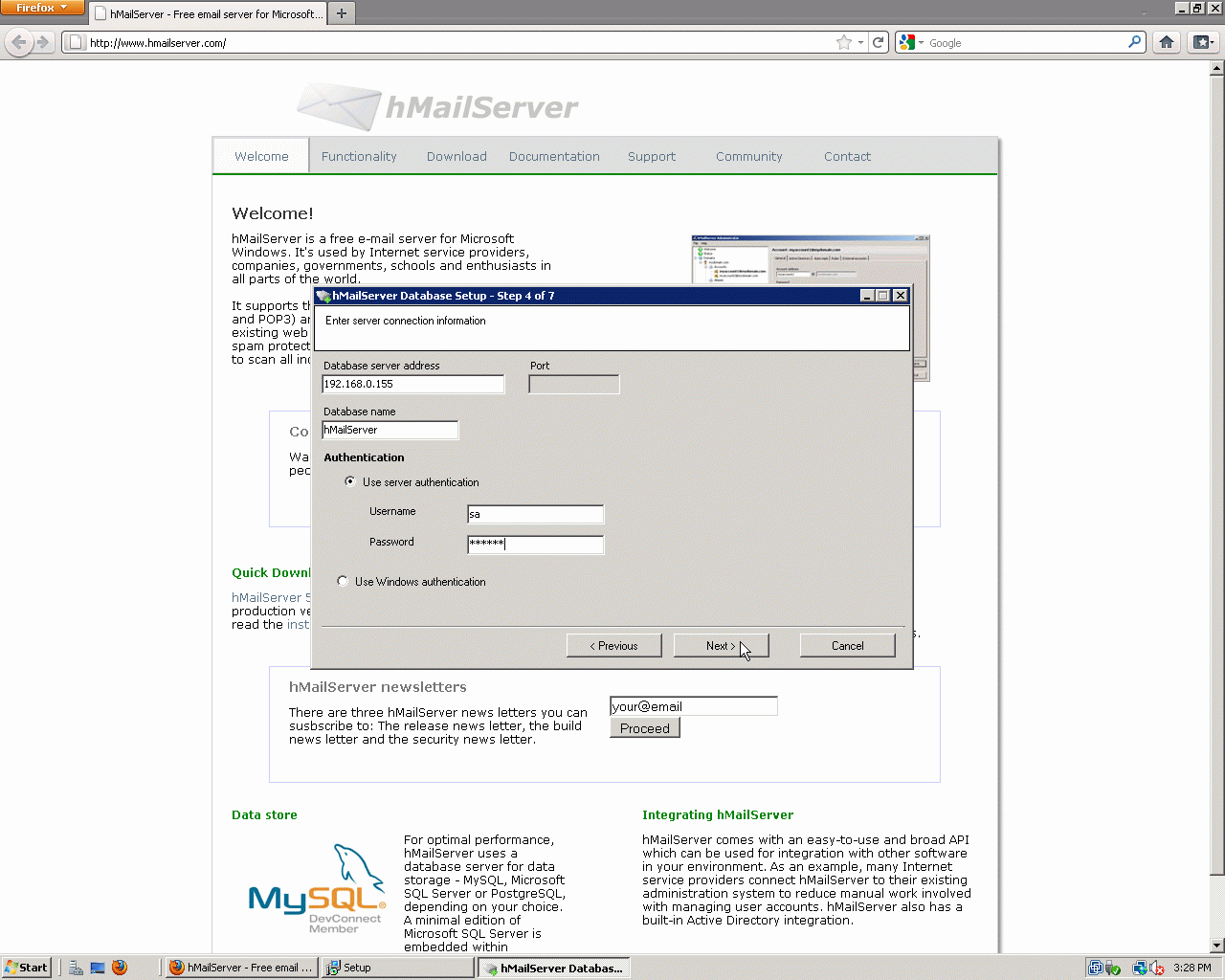Click the volume muted tray icon
Viewport: 1225px width, 980px height.
click(x=1156, y=968)
